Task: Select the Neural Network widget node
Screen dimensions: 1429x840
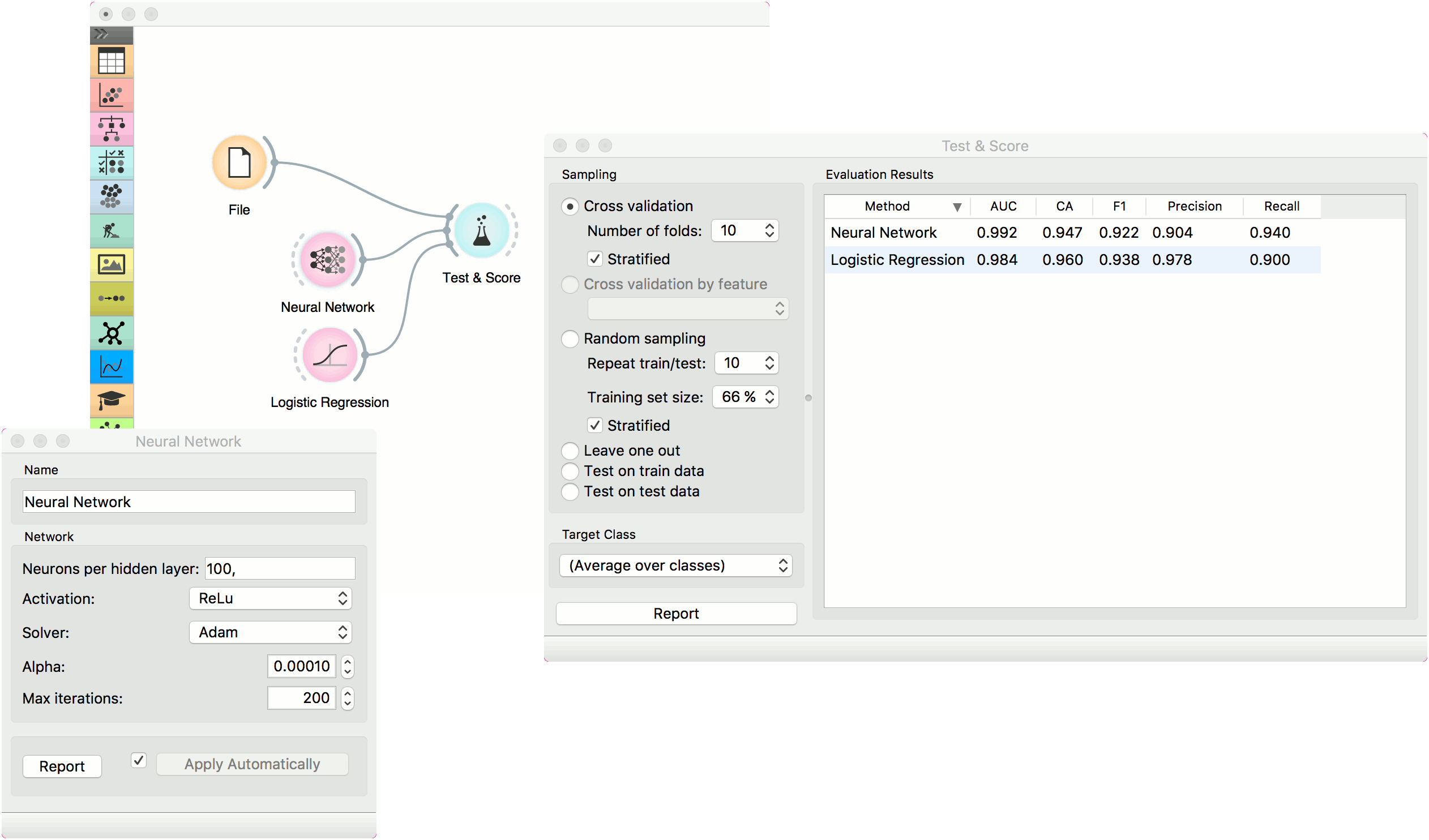Action: (x=328, y=260)
